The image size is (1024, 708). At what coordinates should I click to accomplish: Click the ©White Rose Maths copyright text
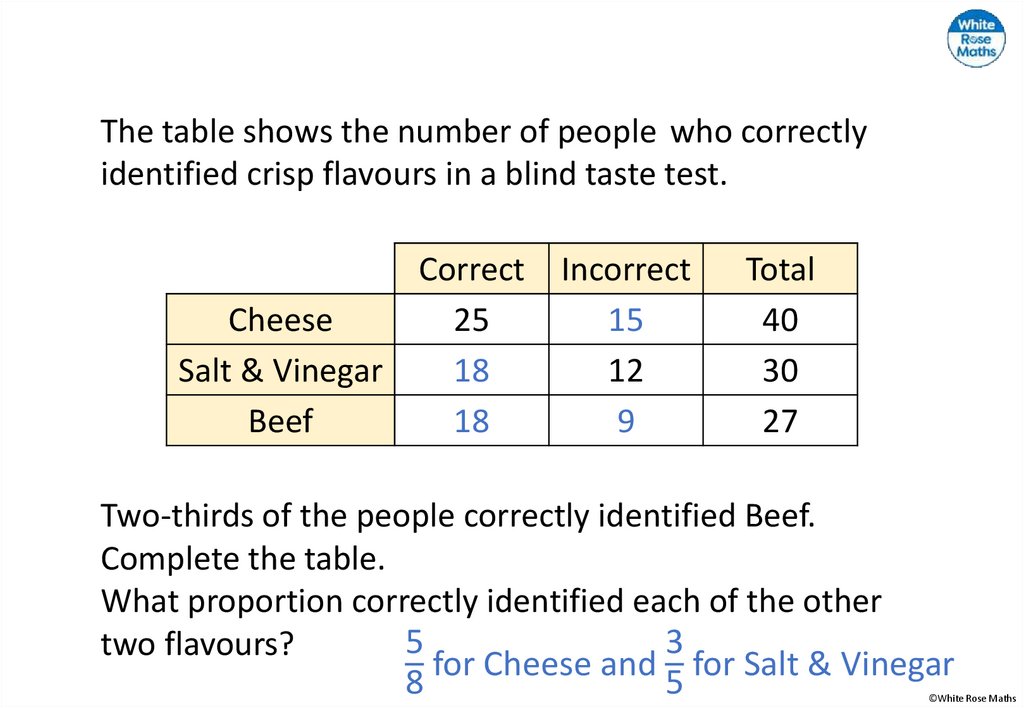pyautogui.click(x=972, y=698)
